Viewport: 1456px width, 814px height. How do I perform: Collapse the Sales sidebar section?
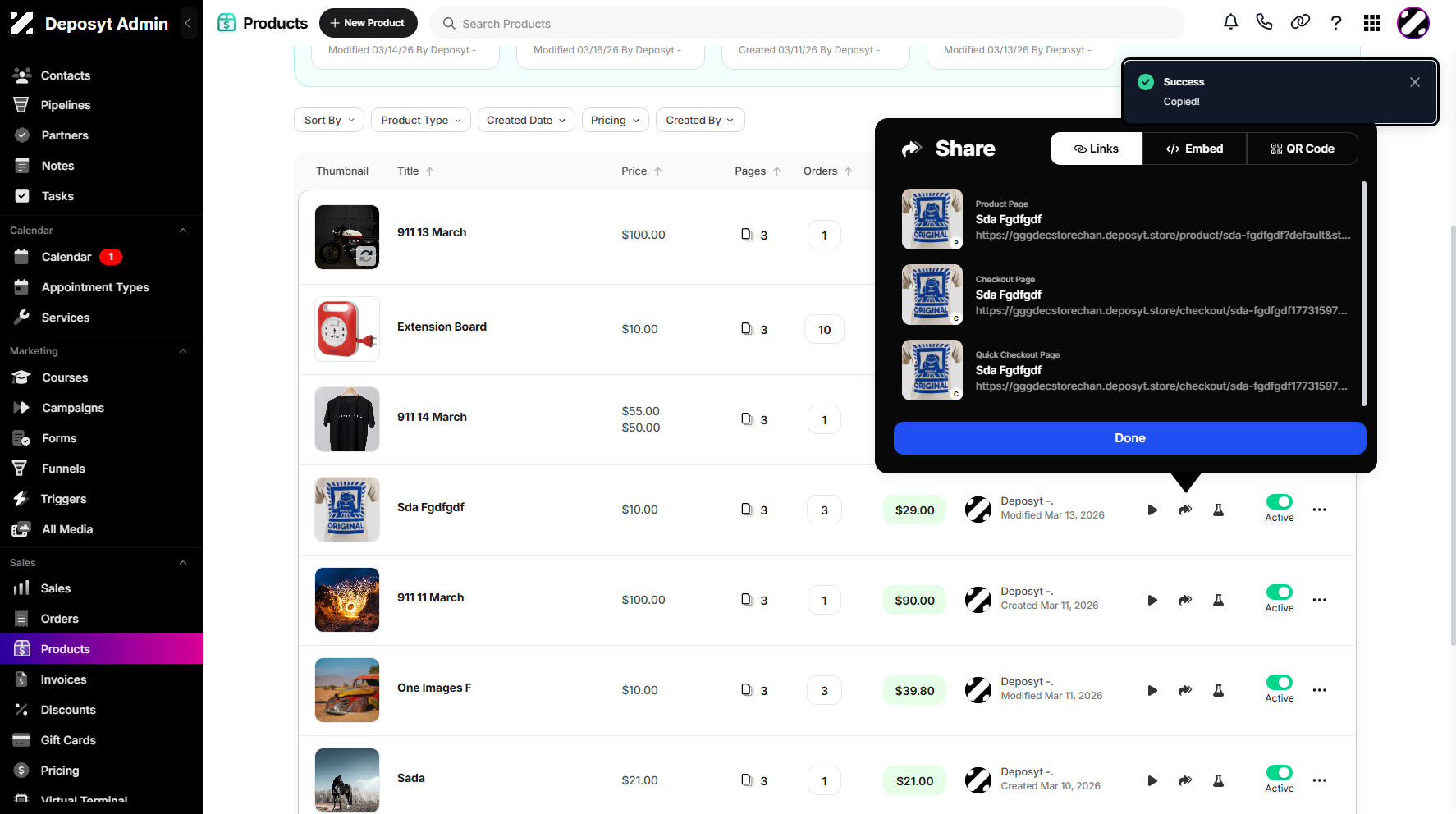pyautogui.click(x=183, y=563)
